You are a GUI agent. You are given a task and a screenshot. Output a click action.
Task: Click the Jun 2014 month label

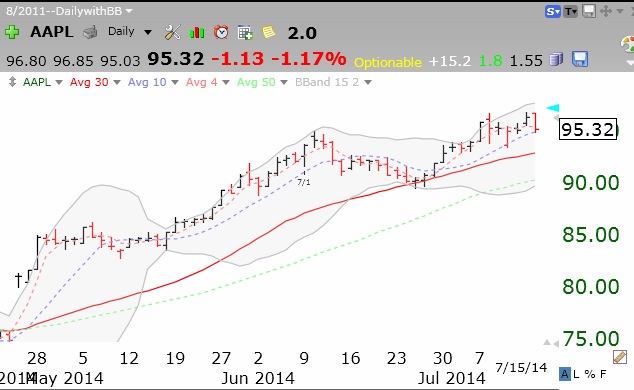tap(258, 379)
